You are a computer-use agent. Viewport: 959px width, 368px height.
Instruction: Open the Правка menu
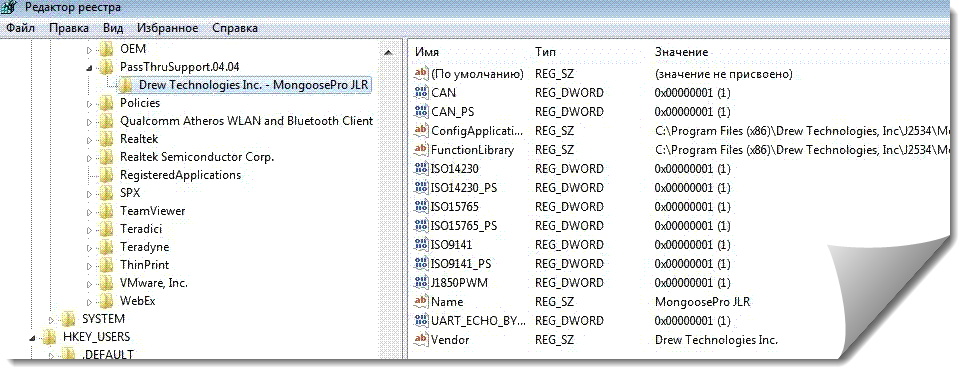pos(69,28)
